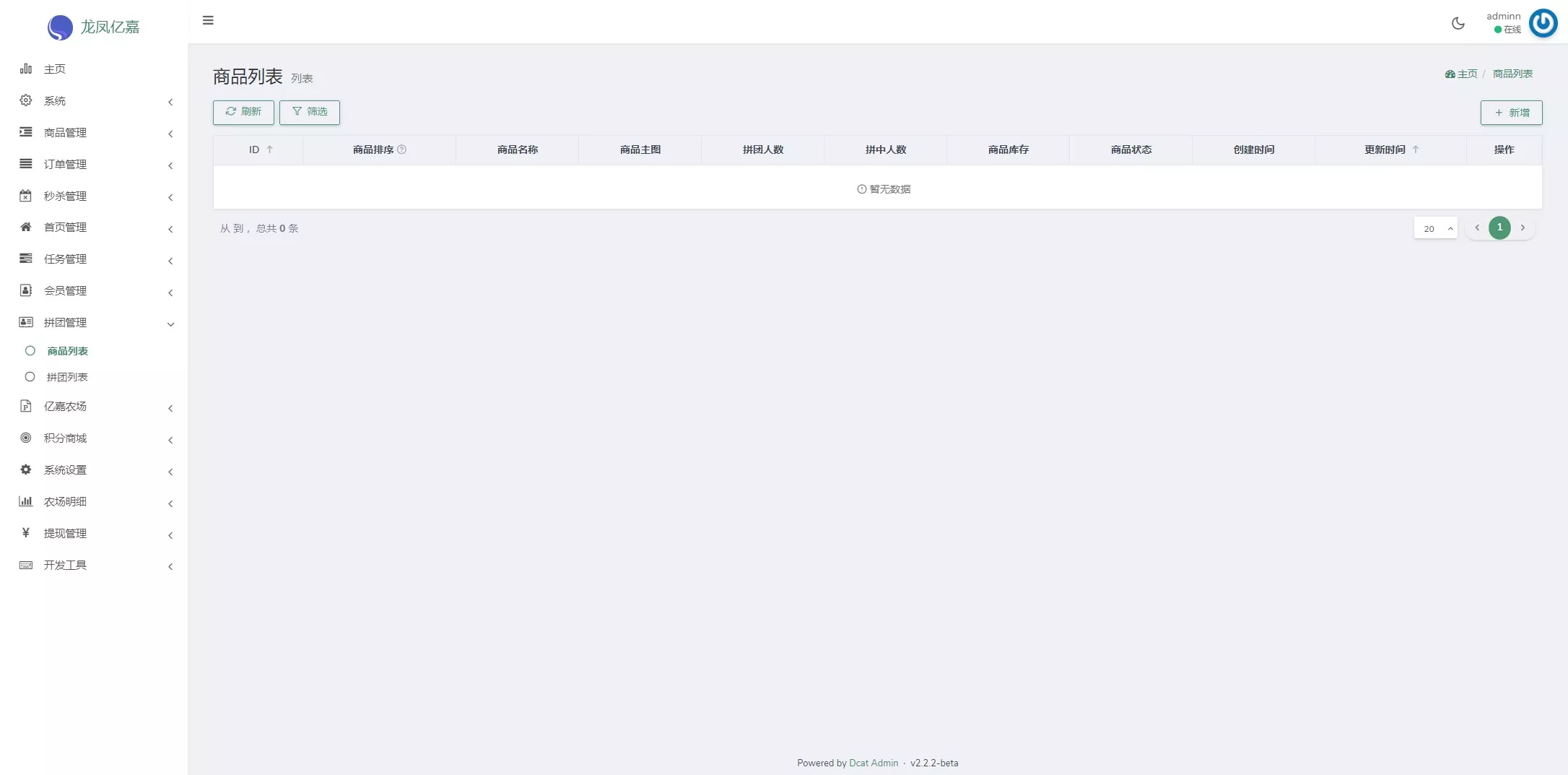The height and width of the screenshot is (775, 1568).
Task: Go to previous page arrow
Action: [x=1477, y=228]
